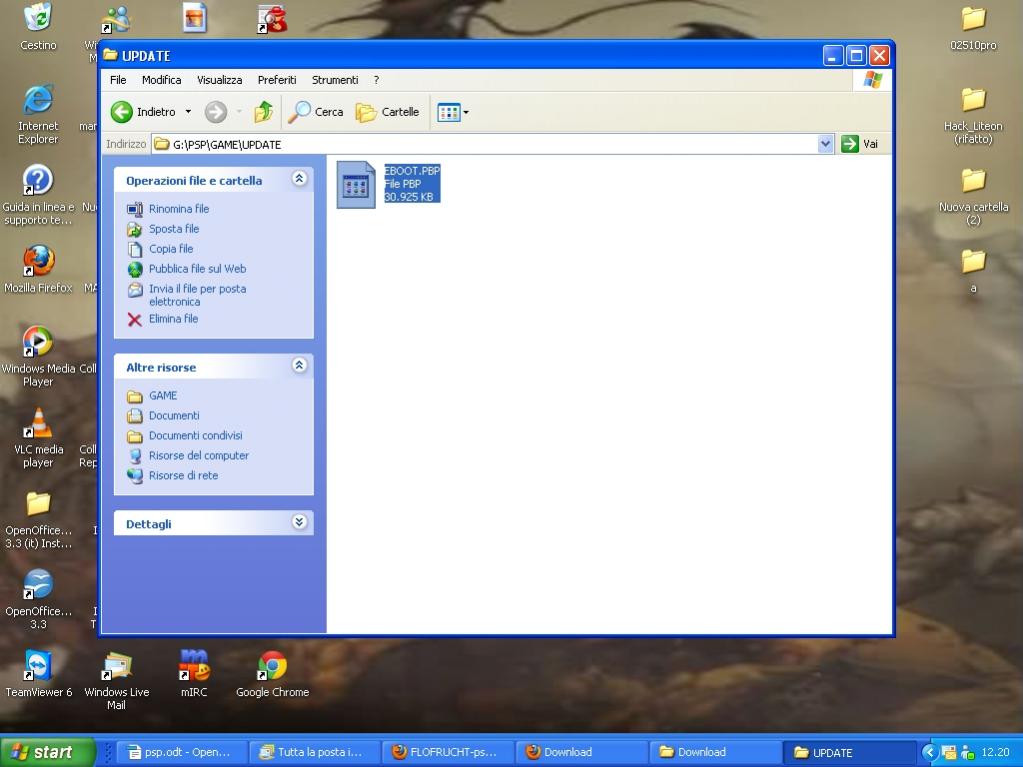Select the EBOOT.PBP file icon
This screenshot has width=1023, height=767.
pyautogui.click(x=356, y=185)
